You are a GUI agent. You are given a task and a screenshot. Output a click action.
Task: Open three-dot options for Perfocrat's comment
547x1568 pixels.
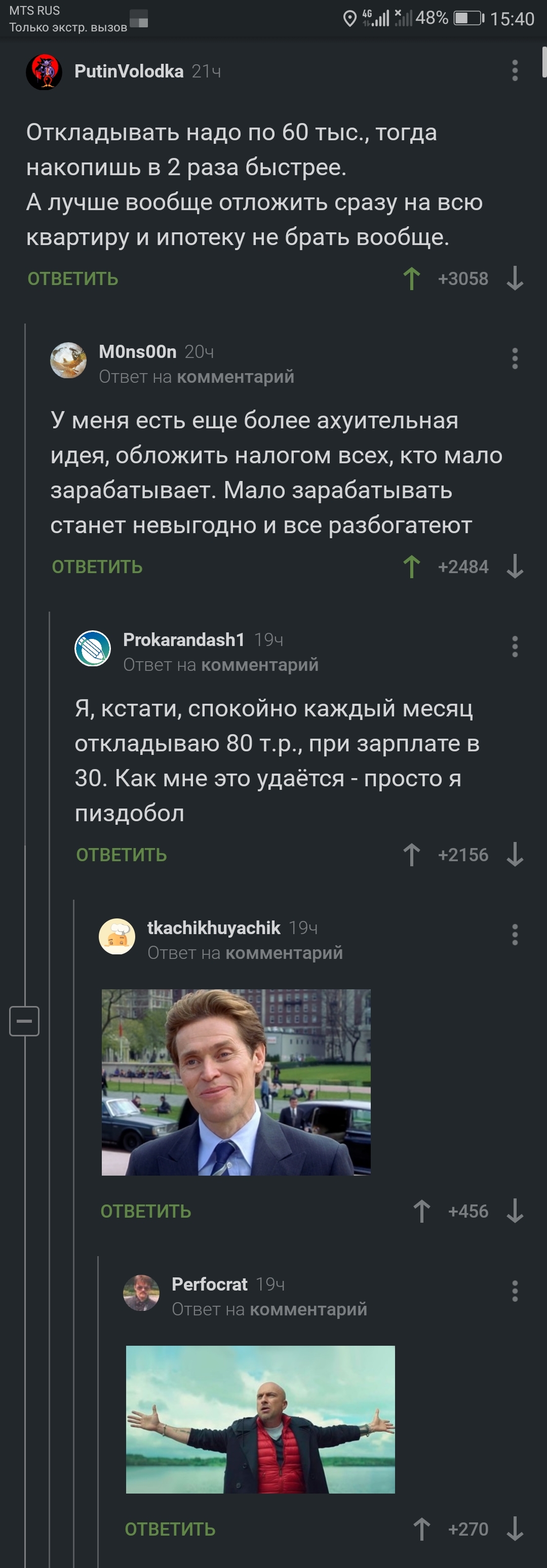tap(515, 1291)
